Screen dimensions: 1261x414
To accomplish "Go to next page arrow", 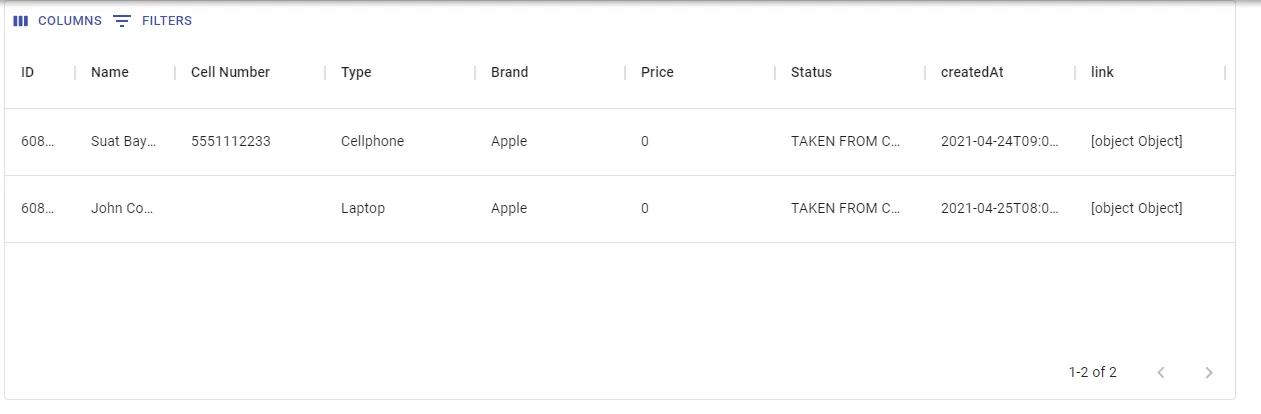I will pos(1209,373).
